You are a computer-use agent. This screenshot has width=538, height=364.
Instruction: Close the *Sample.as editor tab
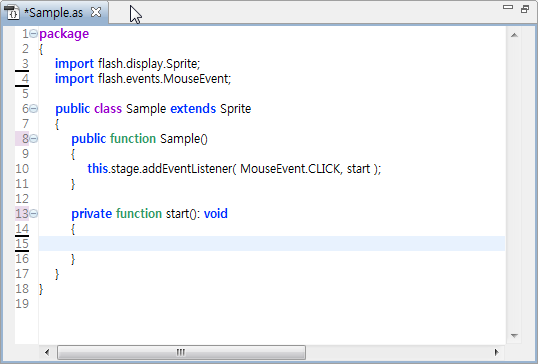[x=96, y=12]
